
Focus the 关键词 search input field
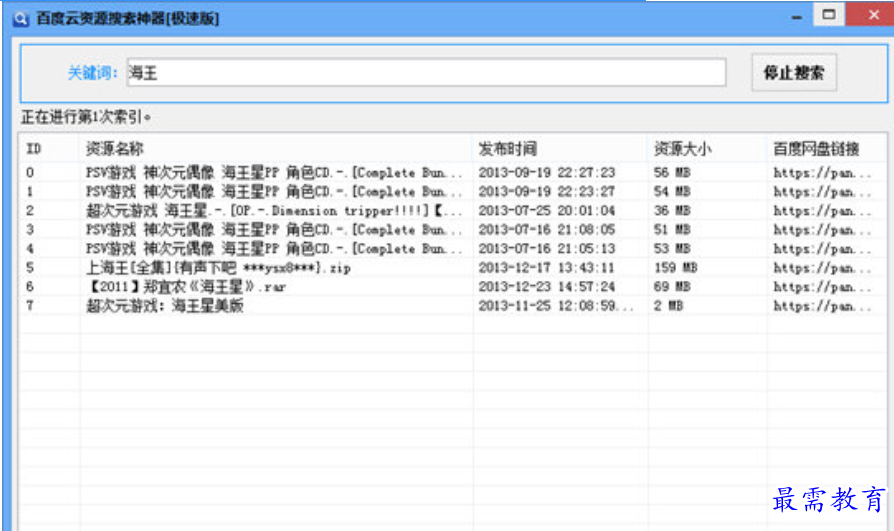pyautogui.click(x=426, y=72)
